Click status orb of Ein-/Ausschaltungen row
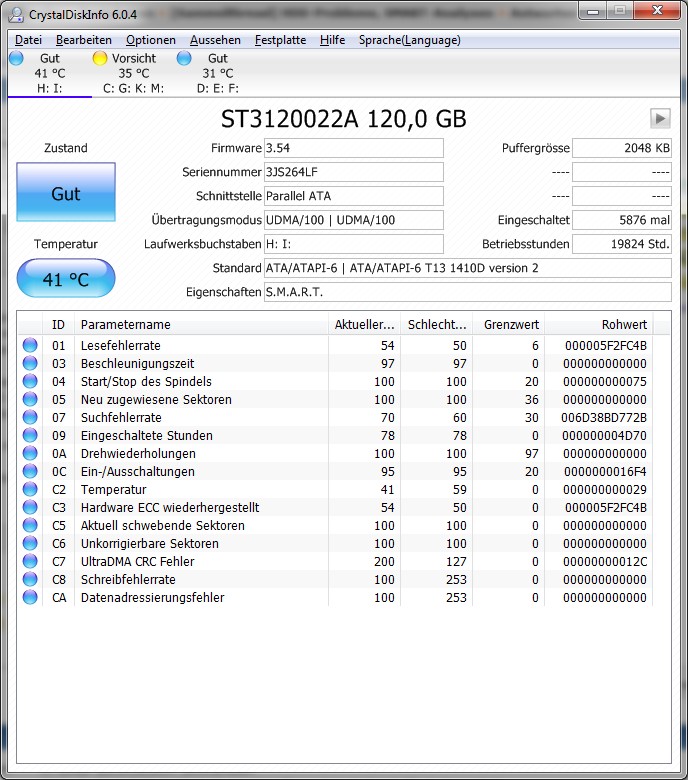Viewport: 688px width, 780px height. coord(30,471)
